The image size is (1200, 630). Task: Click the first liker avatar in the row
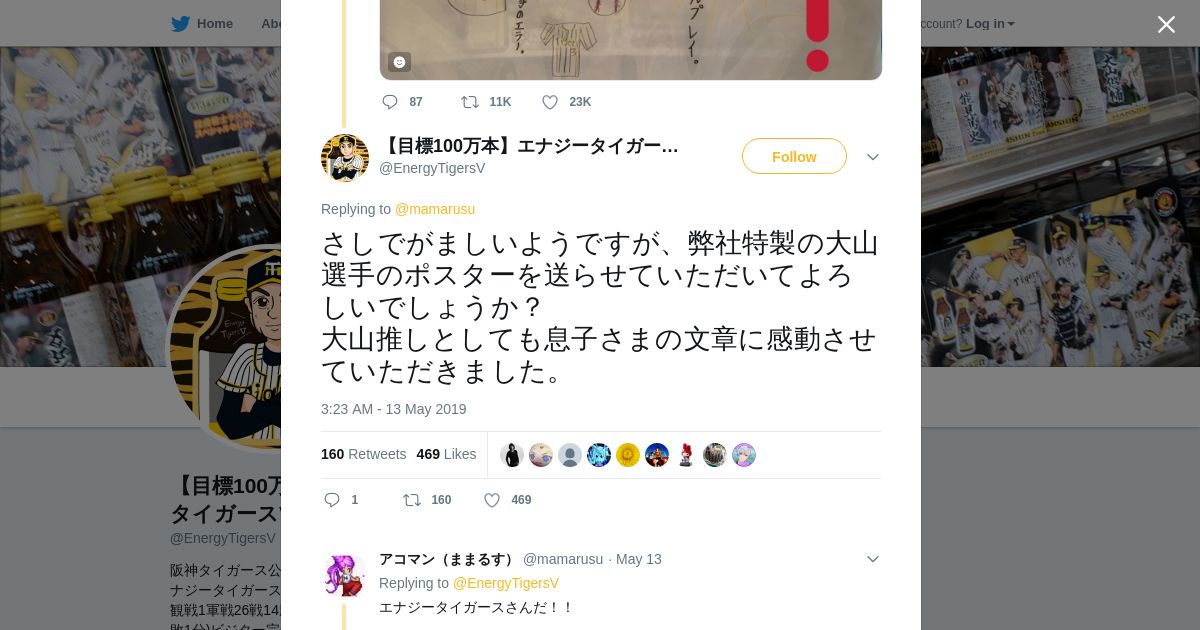click(512, 455)
